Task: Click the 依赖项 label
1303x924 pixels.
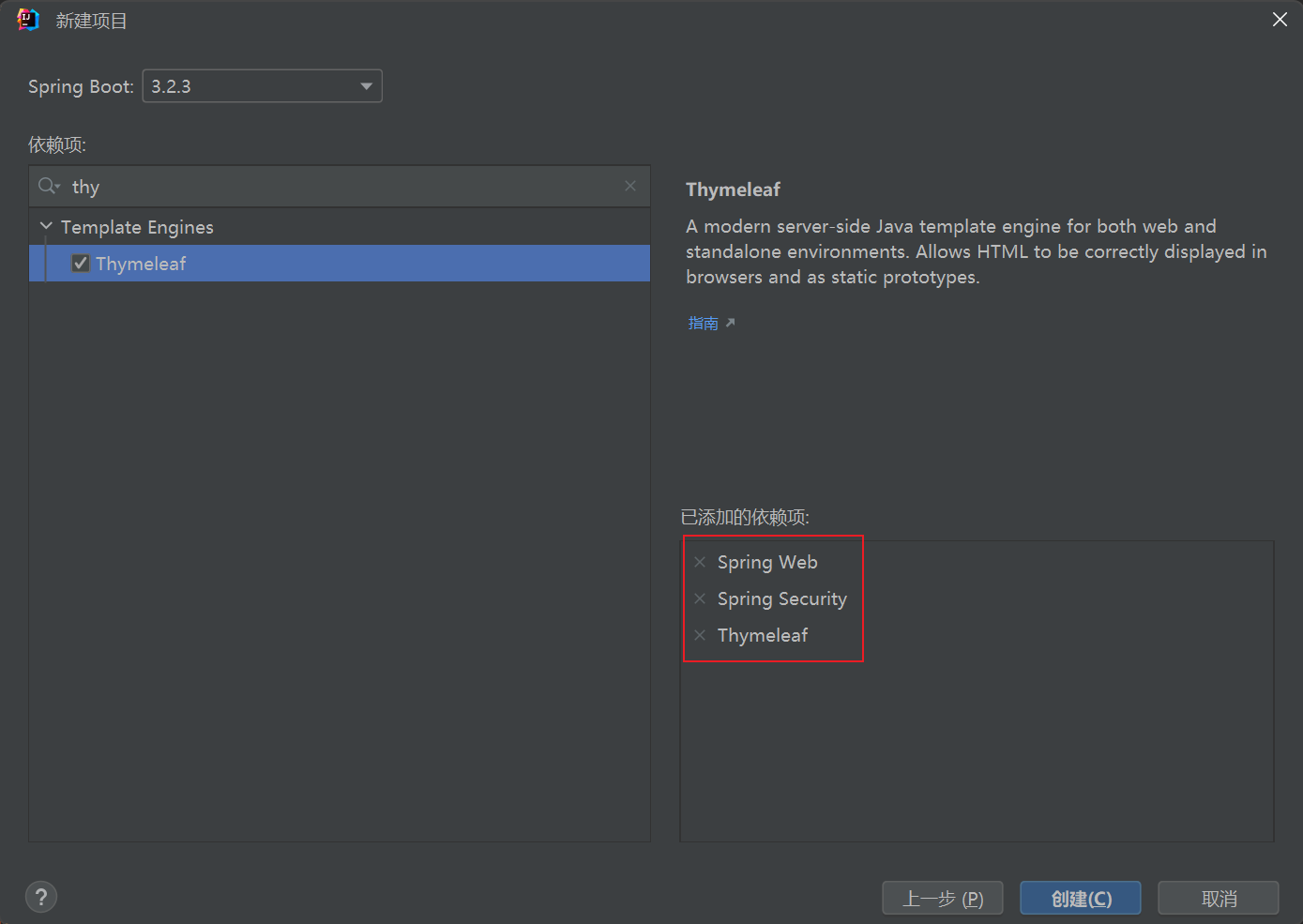Action: click(x=57, y=144)
